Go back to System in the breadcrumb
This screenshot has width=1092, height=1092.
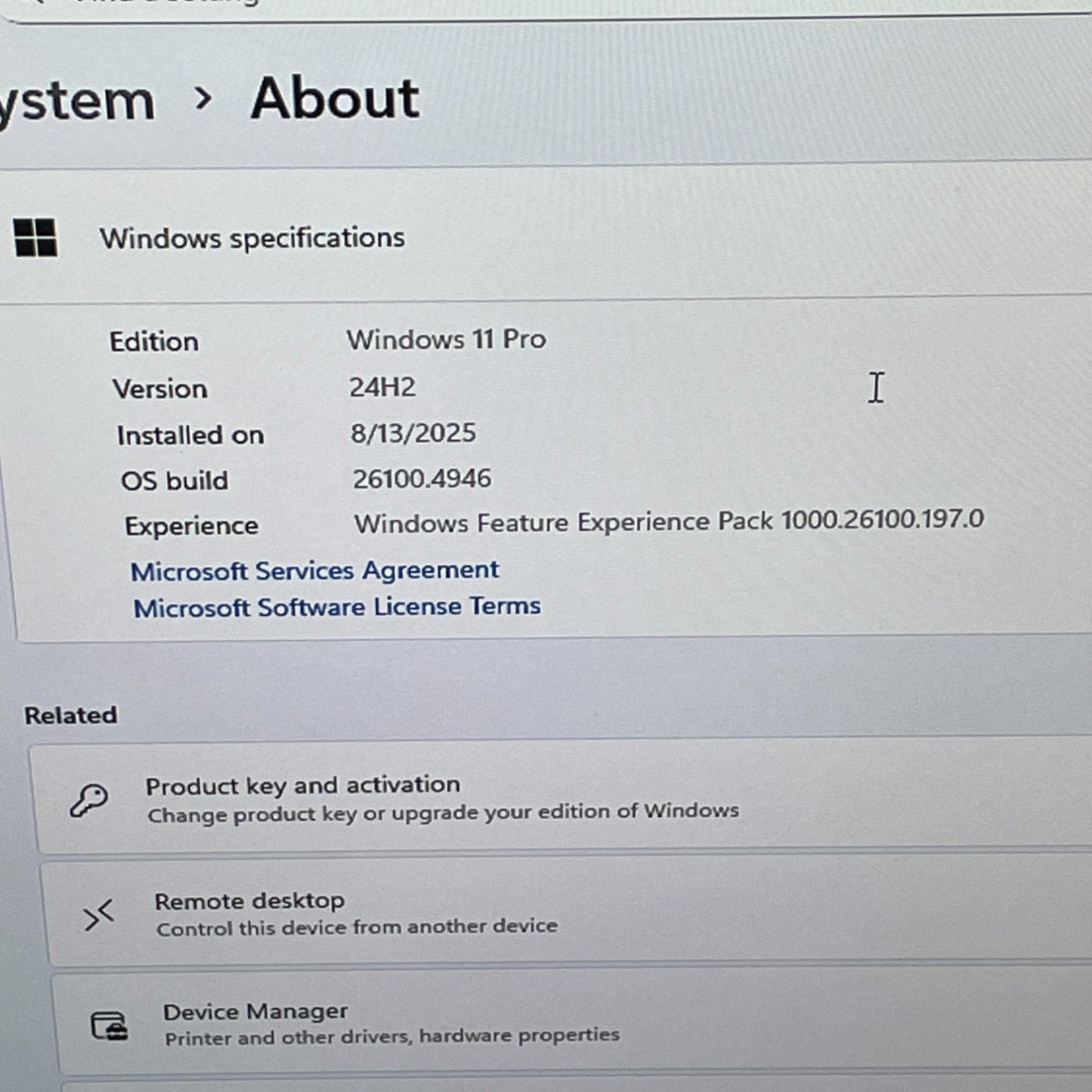[x=76, y=101]
